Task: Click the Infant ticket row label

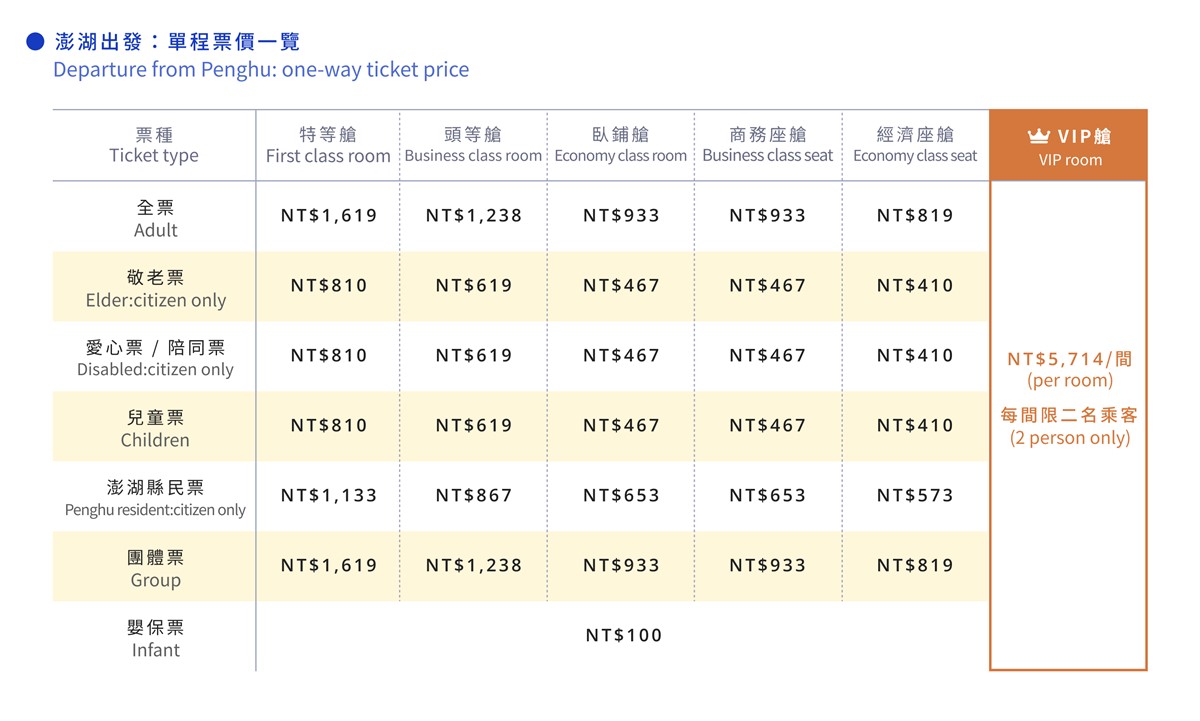Action: tap(155, 639)
